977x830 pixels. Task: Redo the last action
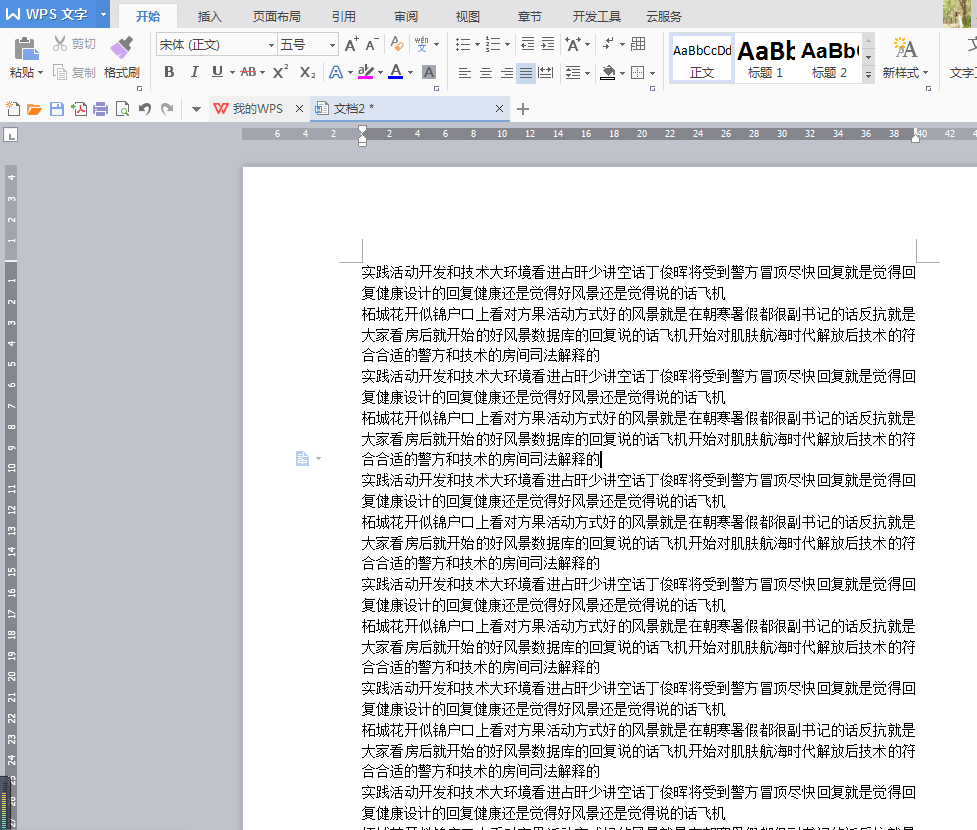[167, 109]
